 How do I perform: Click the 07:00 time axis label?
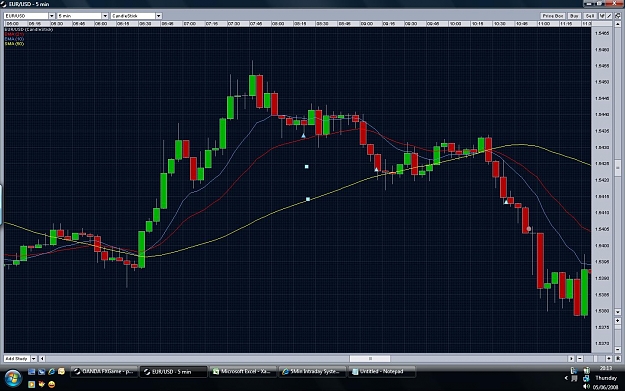[x=190, y=24]
